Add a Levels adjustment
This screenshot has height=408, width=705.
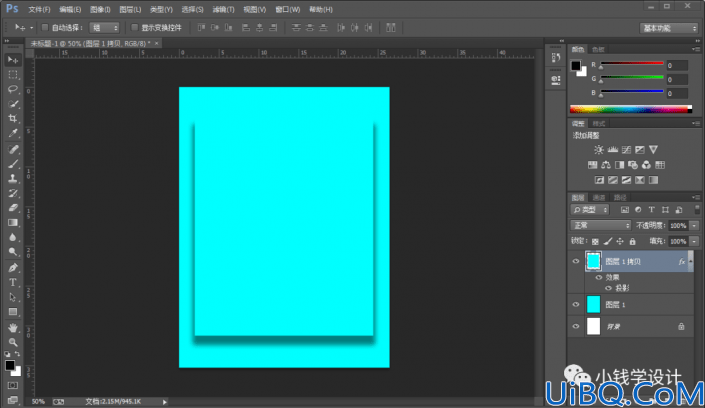click(612, 150)
